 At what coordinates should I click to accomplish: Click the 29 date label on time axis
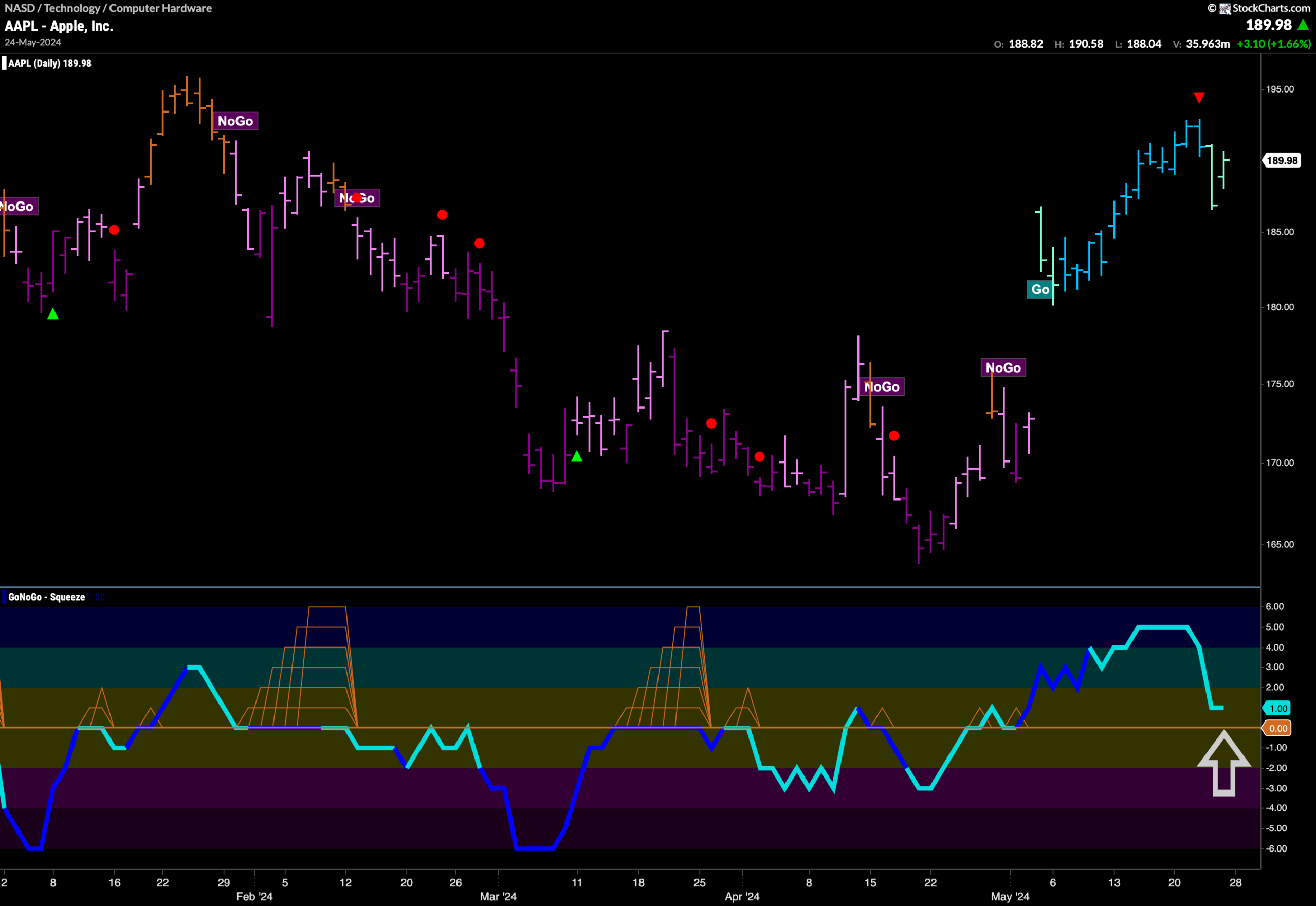[x=224, y=883]
